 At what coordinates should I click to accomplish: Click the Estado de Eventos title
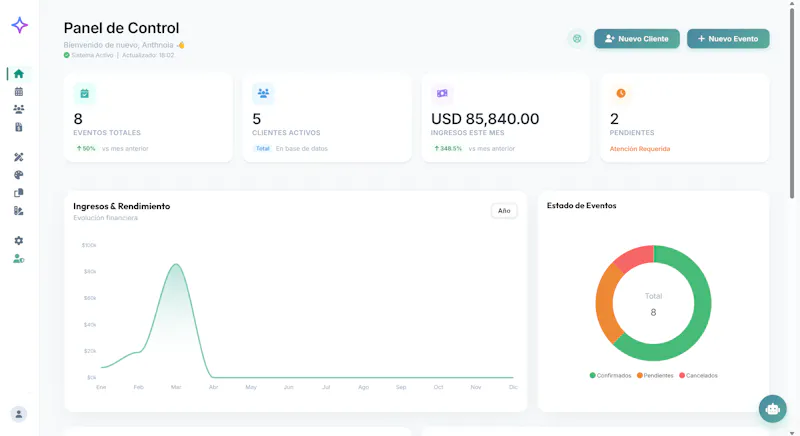[x=582, y=206]
